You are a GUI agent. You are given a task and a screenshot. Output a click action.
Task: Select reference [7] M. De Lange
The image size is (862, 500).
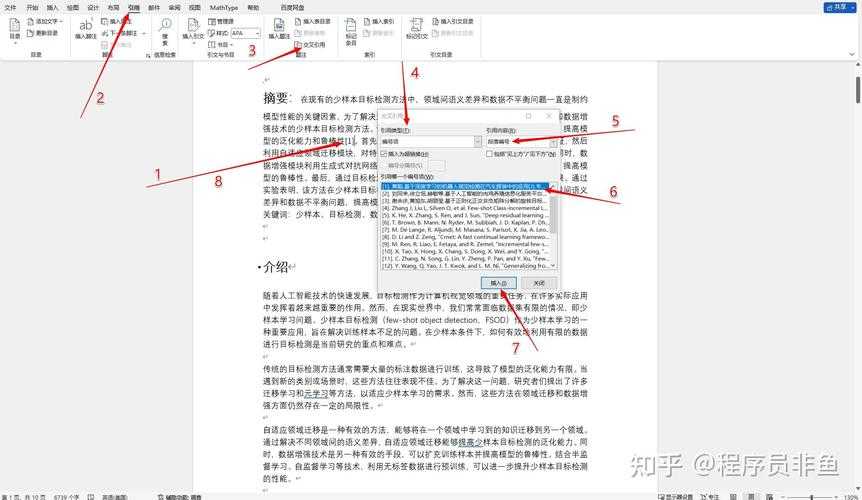pos(465,230)
